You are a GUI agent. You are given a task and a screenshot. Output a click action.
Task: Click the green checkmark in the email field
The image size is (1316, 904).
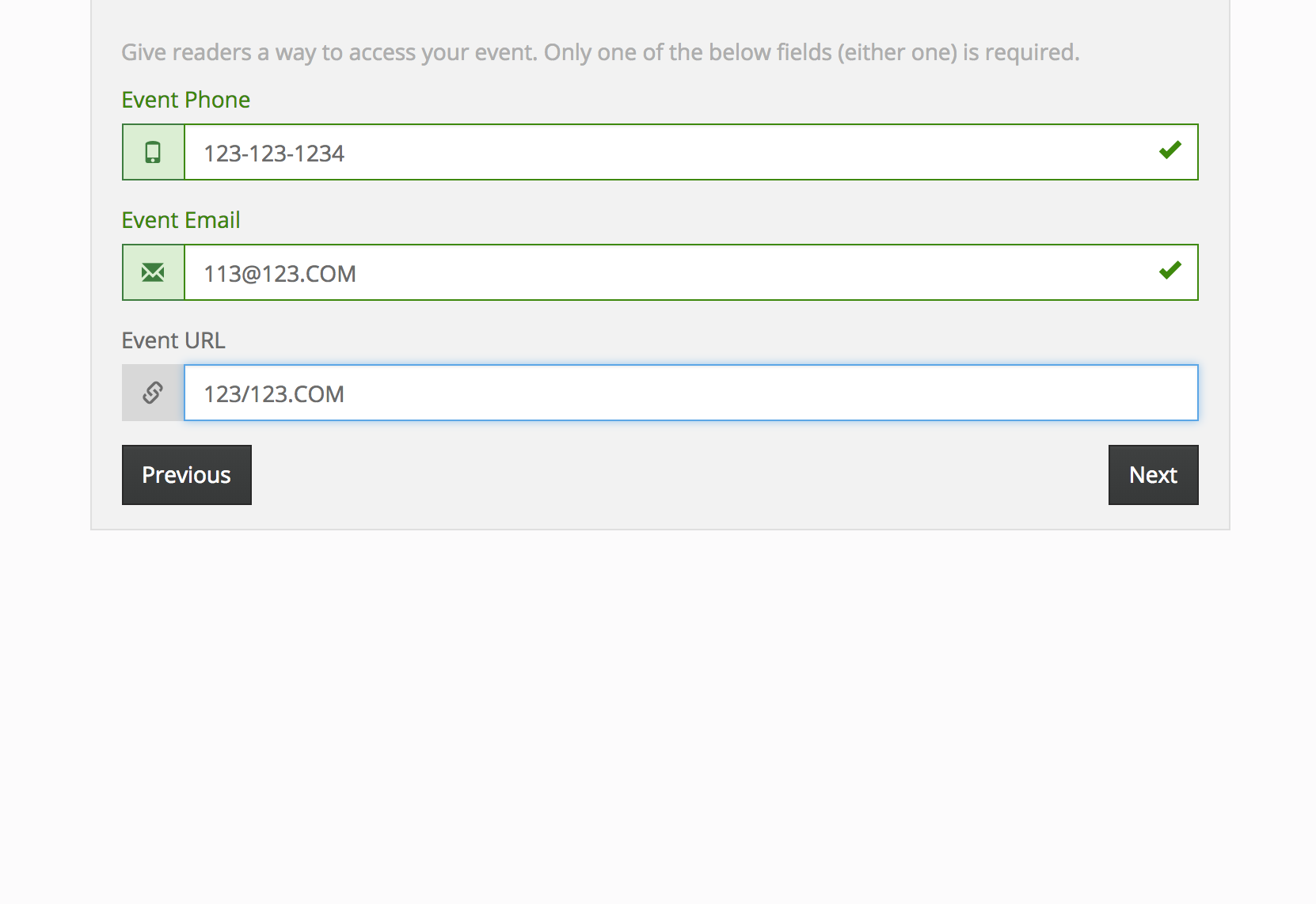[1170, 271]
